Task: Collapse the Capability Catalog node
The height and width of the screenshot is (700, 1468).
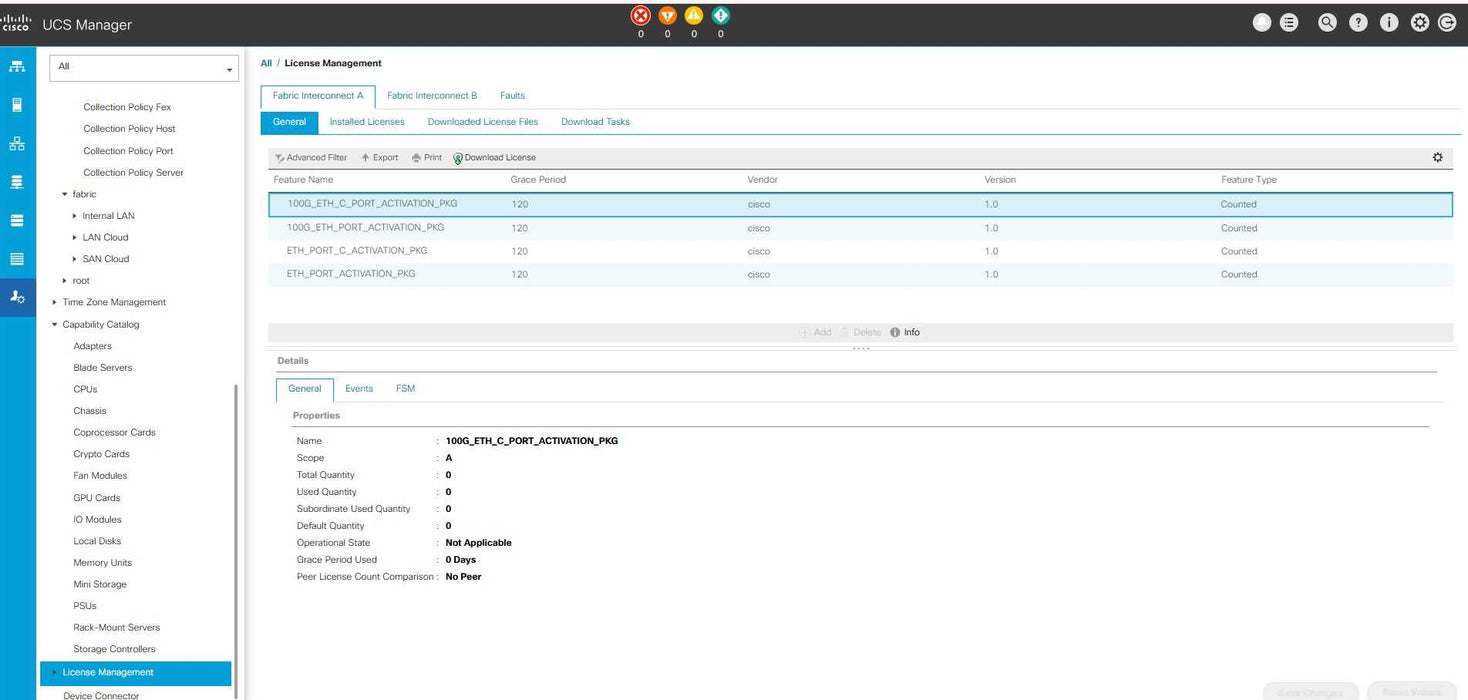Action: [54, 324]
